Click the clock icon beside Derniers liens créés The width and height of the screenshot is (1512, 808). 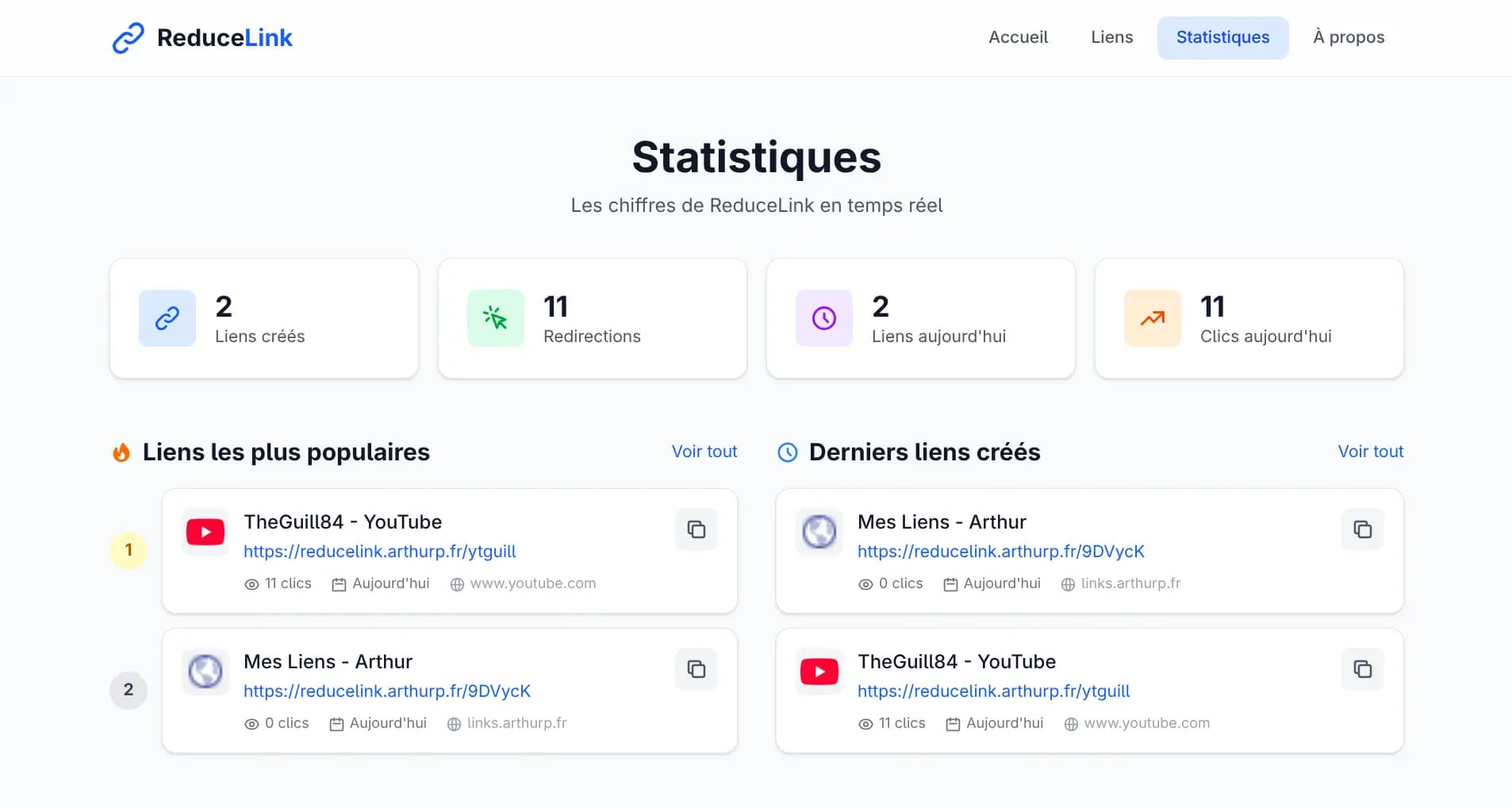tap(787, 452)
